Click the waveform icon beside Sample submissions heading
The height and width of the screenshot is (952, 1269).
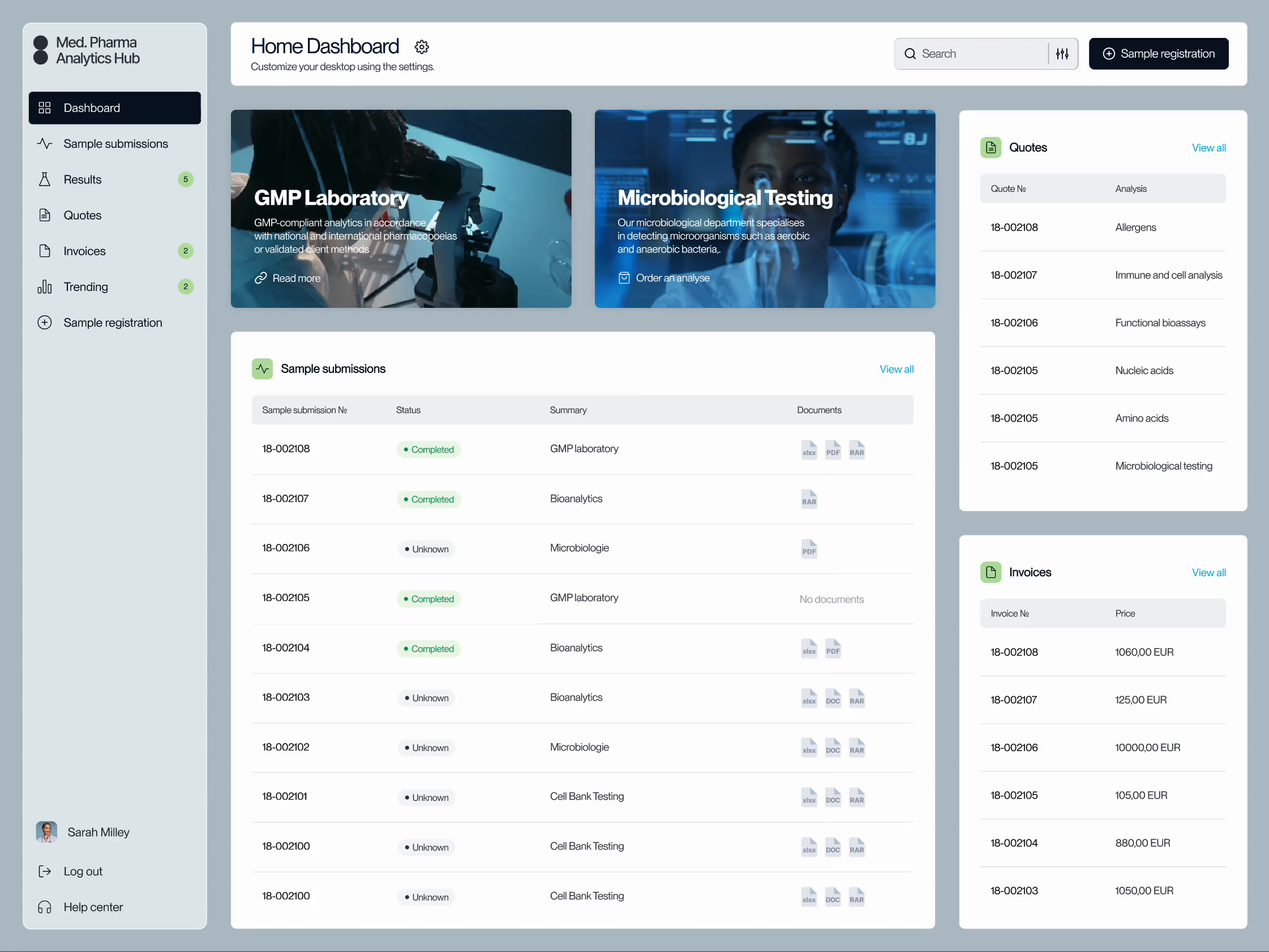[263, 368]
